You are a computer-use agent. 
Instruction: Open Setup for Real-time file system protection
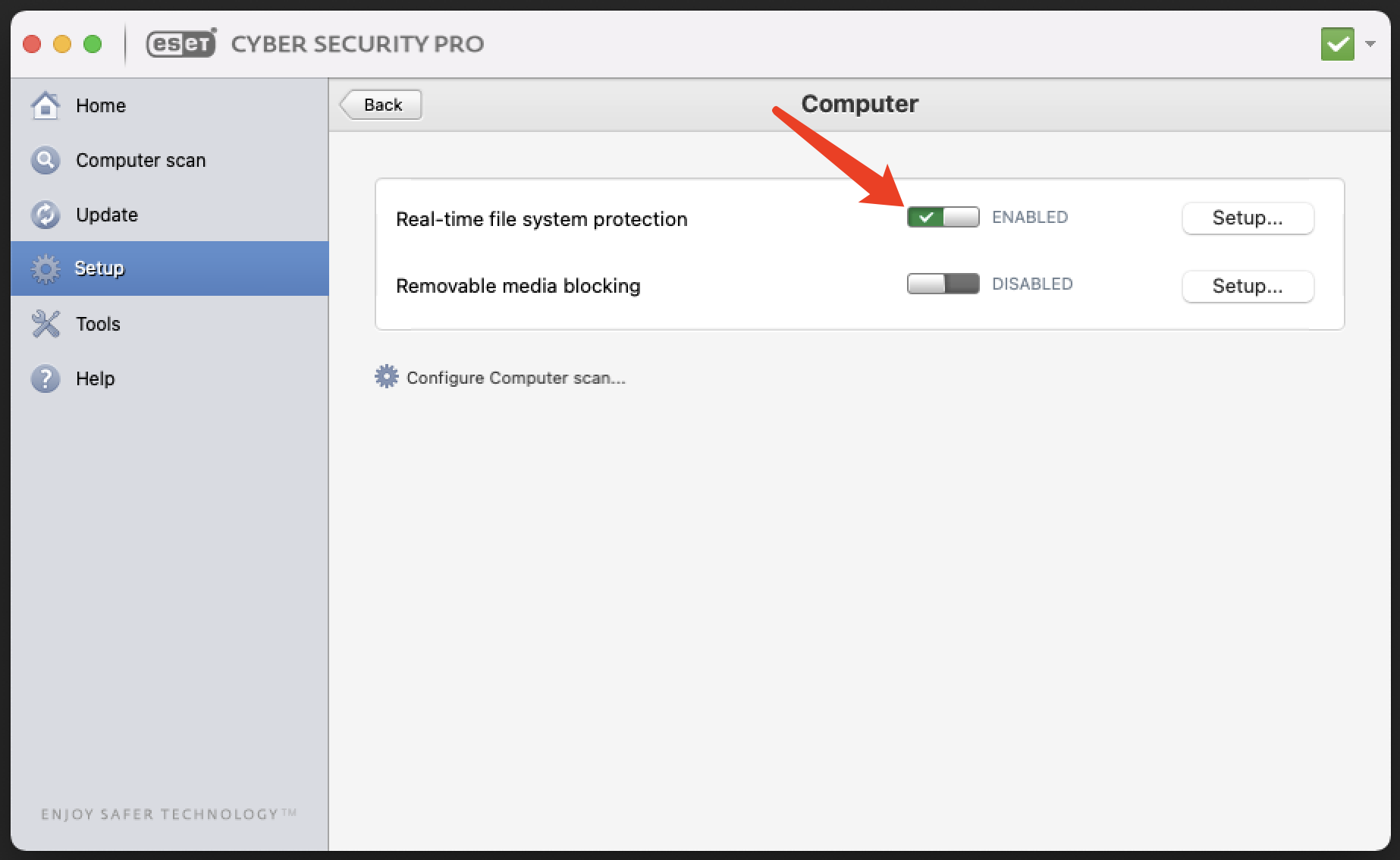[x=1247, y=218]
